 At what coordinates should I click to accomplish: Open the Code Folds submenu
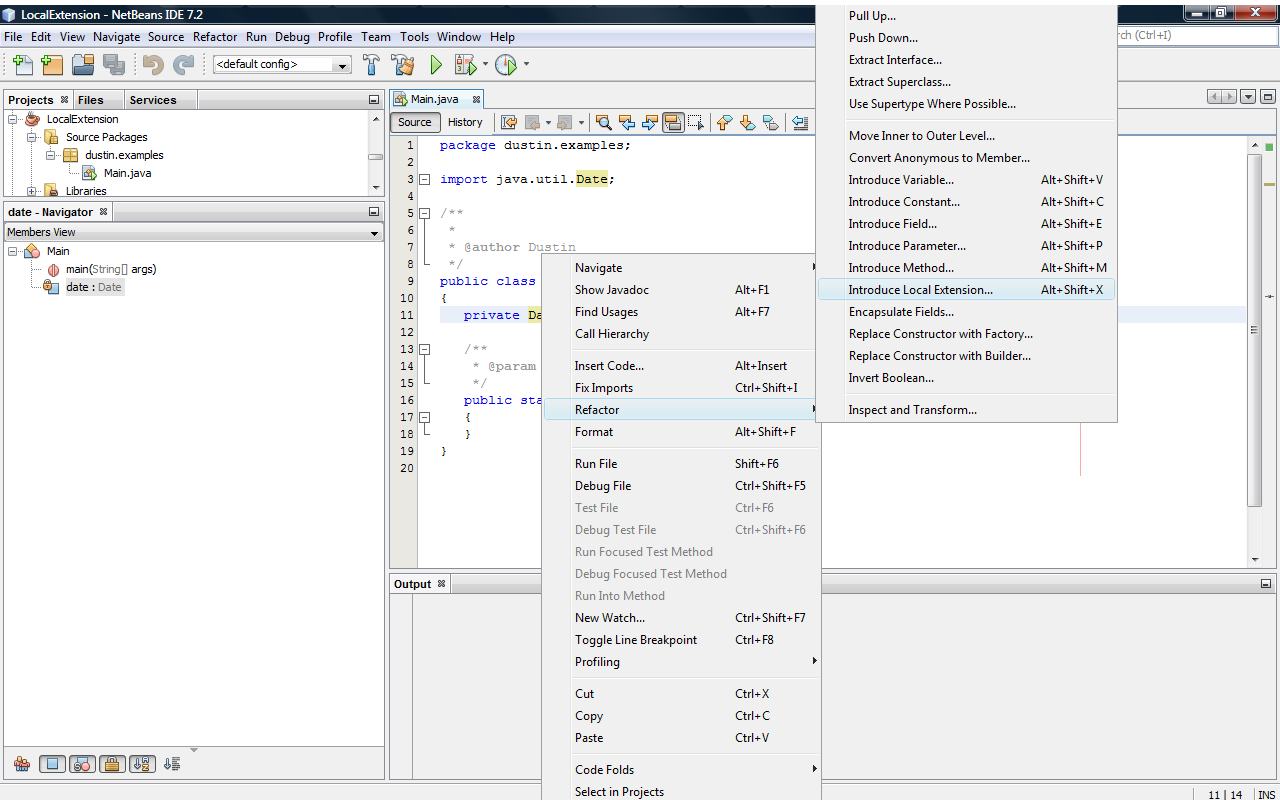tap(681, 770)
